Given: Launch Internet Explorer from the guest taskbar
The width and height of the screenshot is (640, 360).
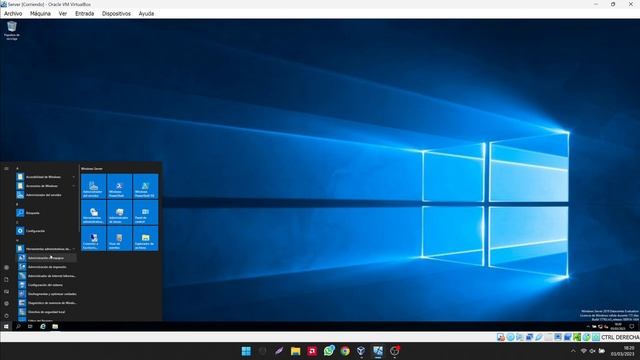Looking at the screenshot, I should [43, 327].
